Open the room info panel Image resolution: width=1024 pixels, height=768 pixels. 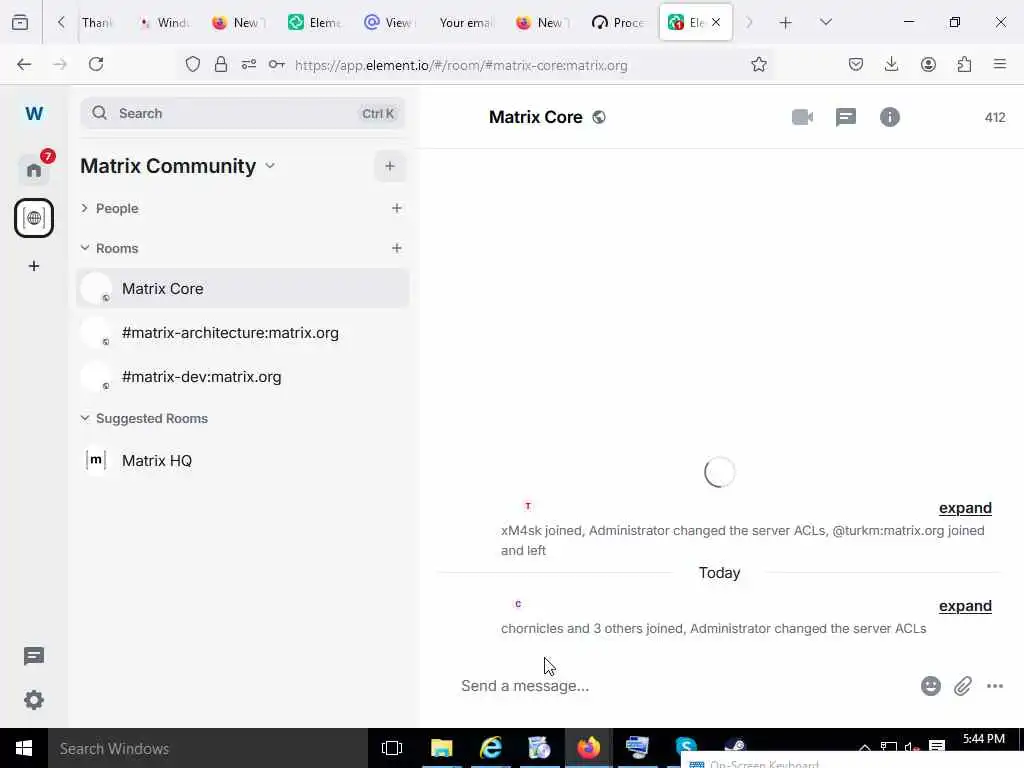pyautogui.click(x=889, y=118)
